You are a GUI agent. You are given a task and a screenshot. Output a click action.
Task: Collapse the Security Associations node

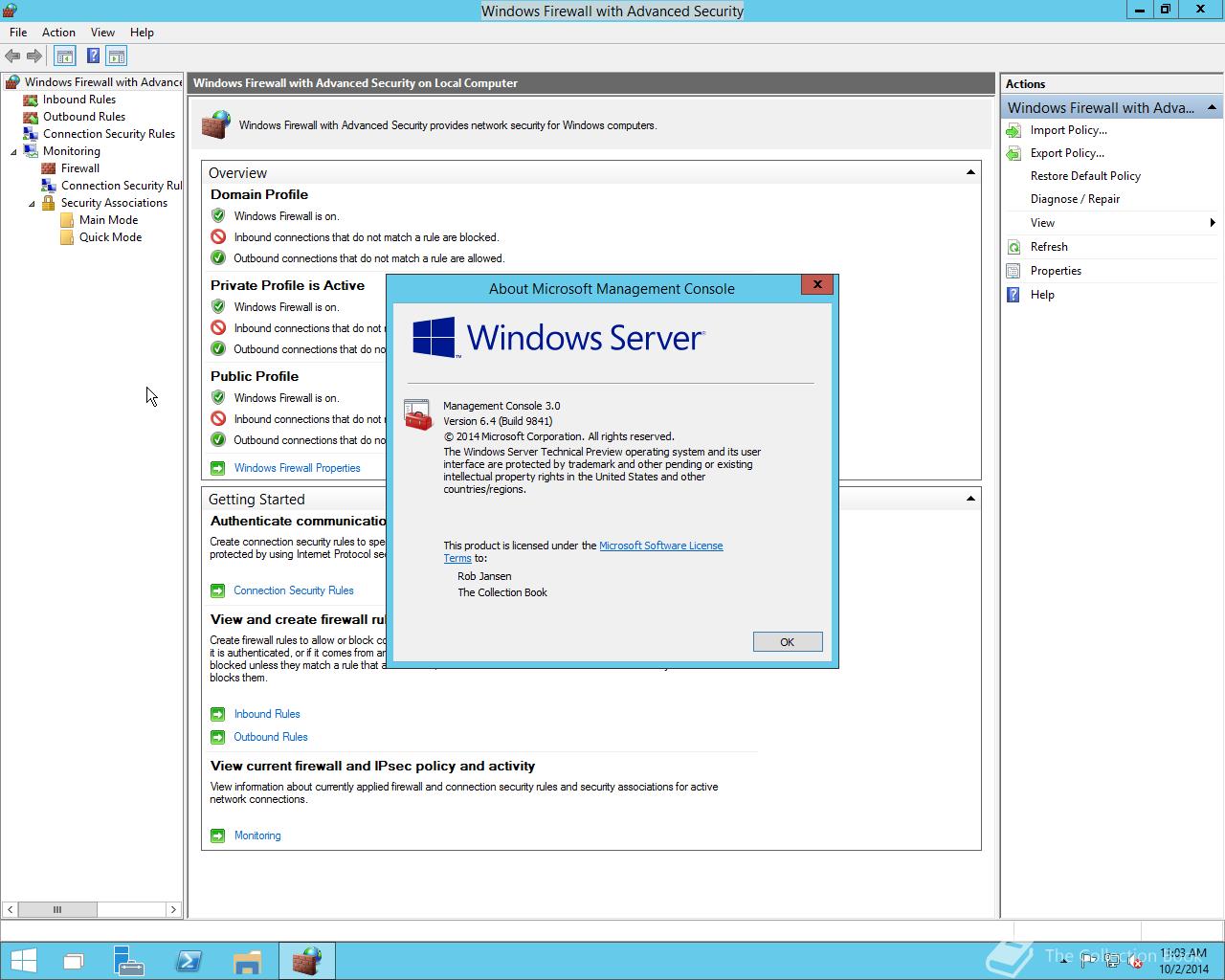pos(32,203)
